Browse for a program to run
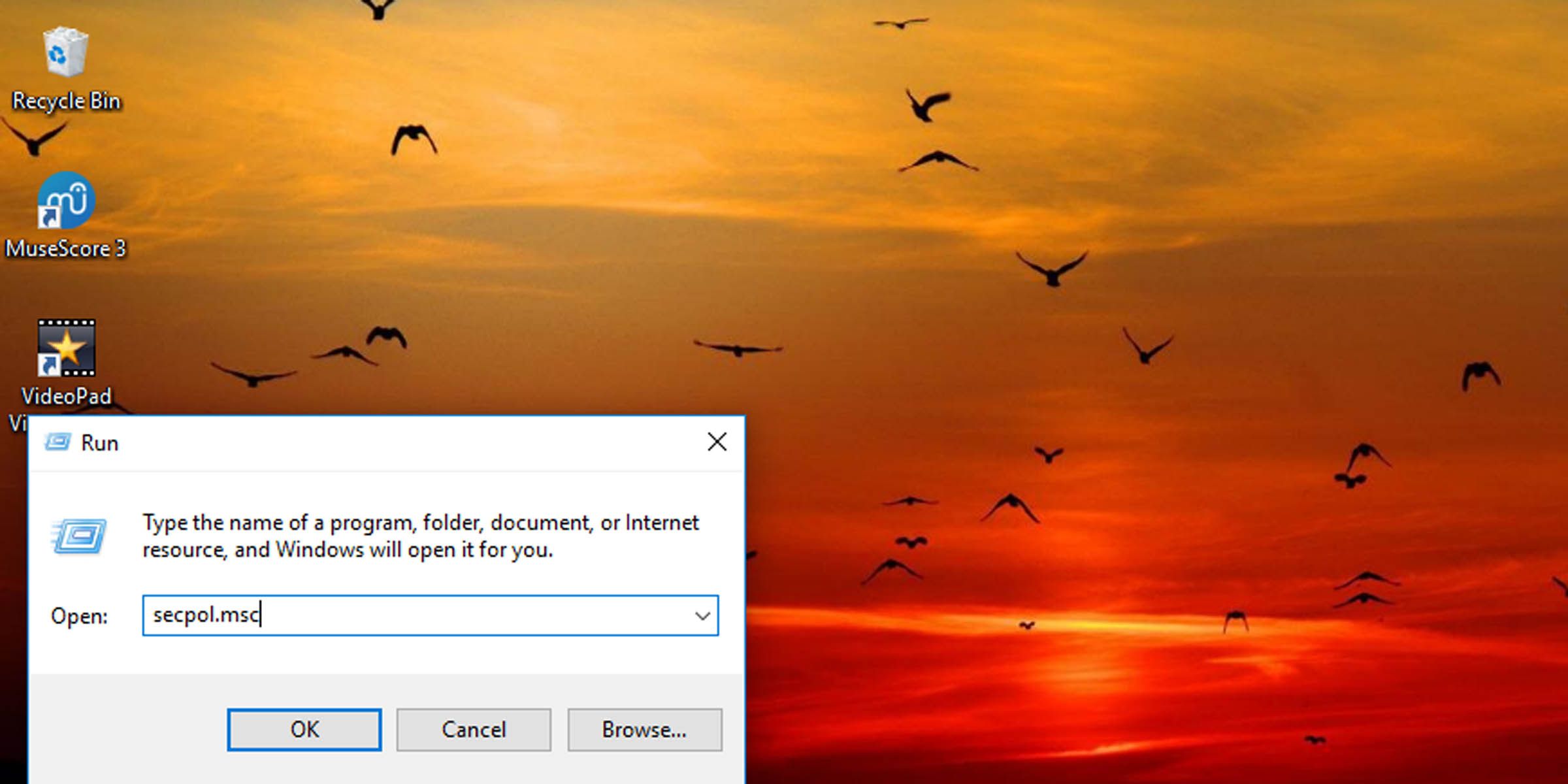Viewport: 1568px width, 784px height. tap(645, 730)
